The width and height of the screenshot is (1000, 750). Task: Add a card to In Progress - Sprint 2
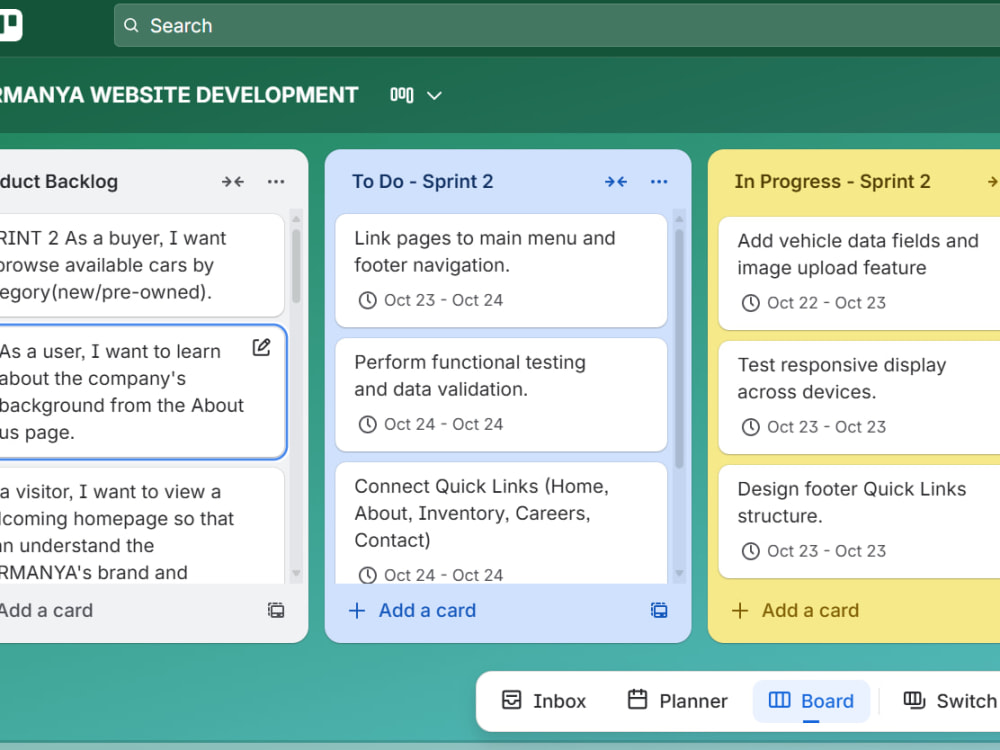click(796, 611)
